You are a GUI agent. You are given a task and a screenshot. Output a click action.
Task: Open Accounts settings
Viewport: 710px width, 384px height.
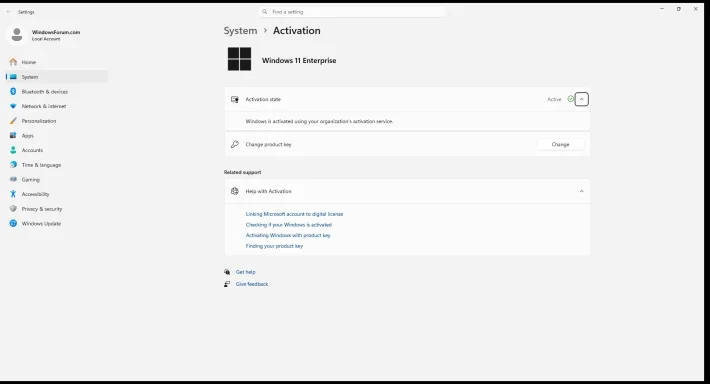tap(58, 150)
